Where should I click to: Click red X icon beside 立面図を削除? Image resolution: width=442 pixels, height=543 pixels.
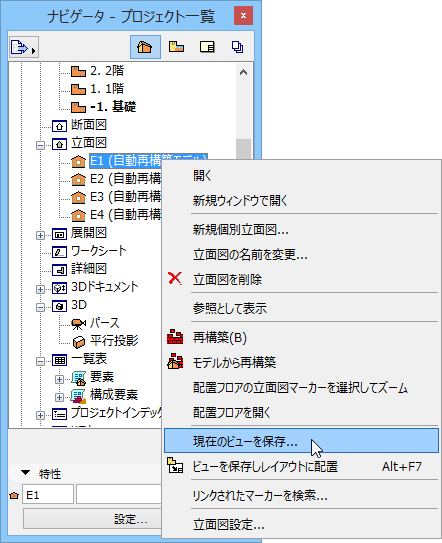pyautogui.click(x=175, y=278)
